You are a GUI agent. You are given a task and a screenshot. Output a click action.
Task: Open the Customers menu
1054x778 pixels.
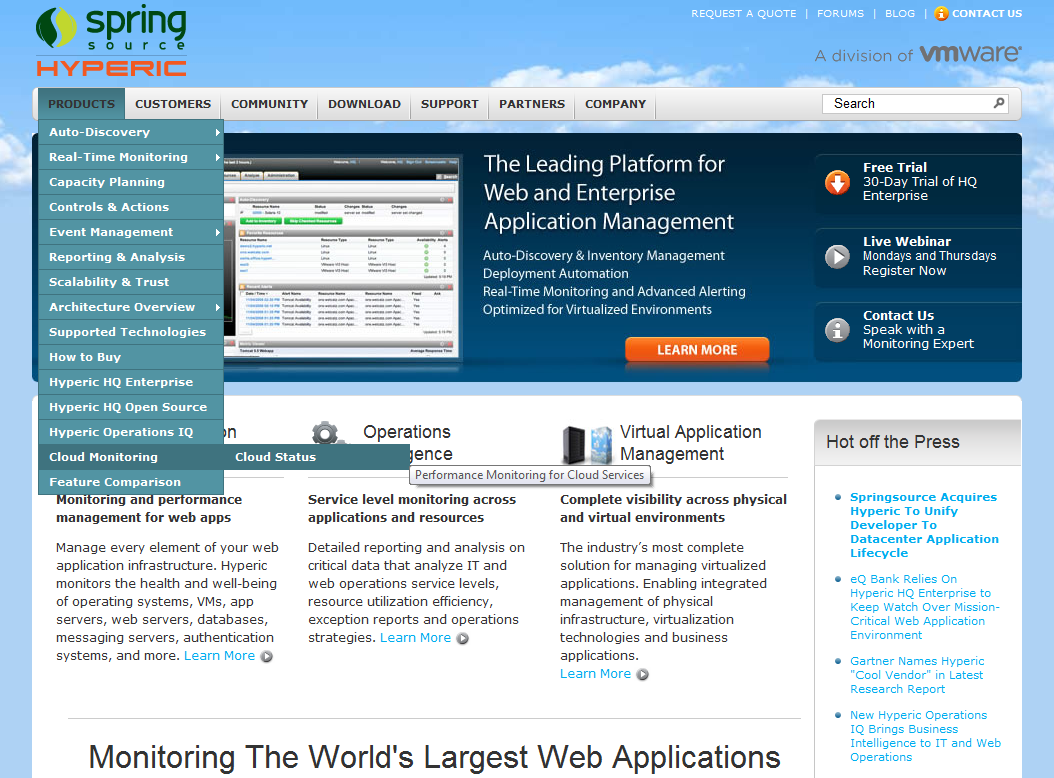pyautogui.click(x=173, y=104)
